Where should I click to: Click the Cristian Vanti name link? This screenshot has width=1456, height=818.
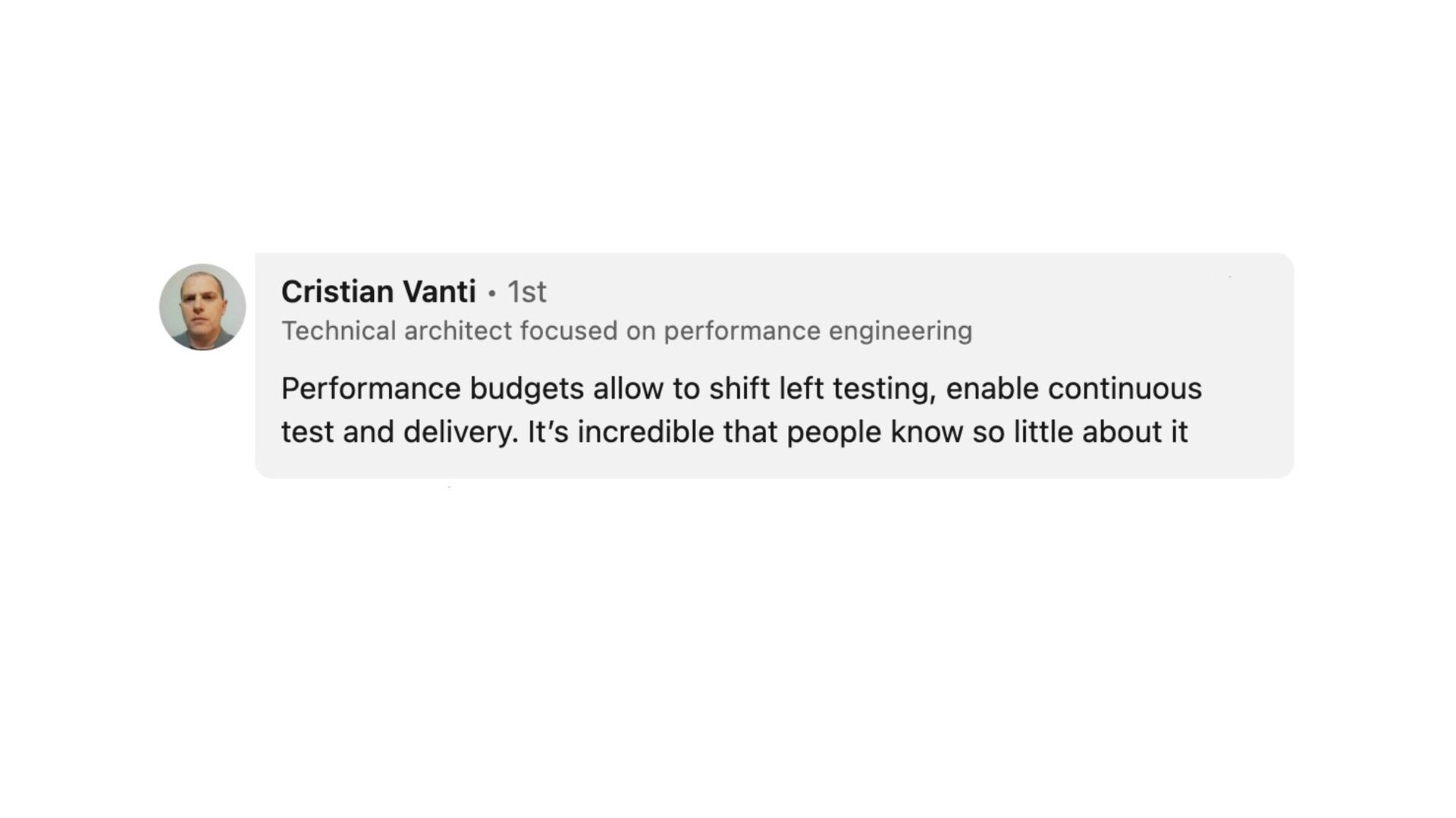click(378, 292)
